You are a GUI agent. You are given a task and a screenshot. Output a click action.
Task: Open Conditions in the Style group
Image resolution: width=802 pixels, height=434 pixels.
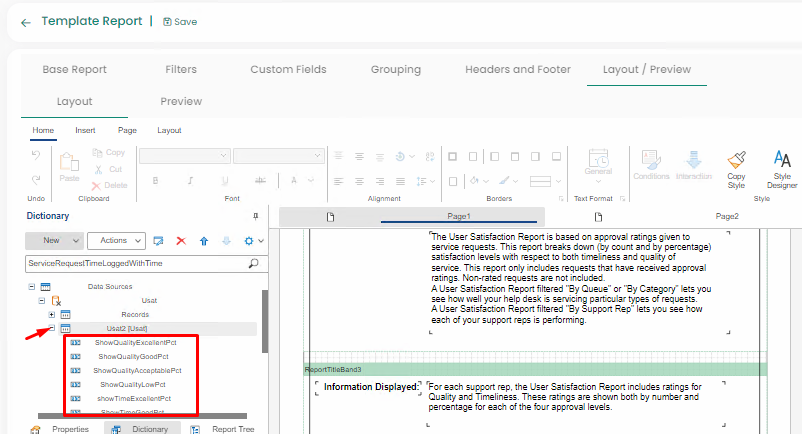pos(651,165)
